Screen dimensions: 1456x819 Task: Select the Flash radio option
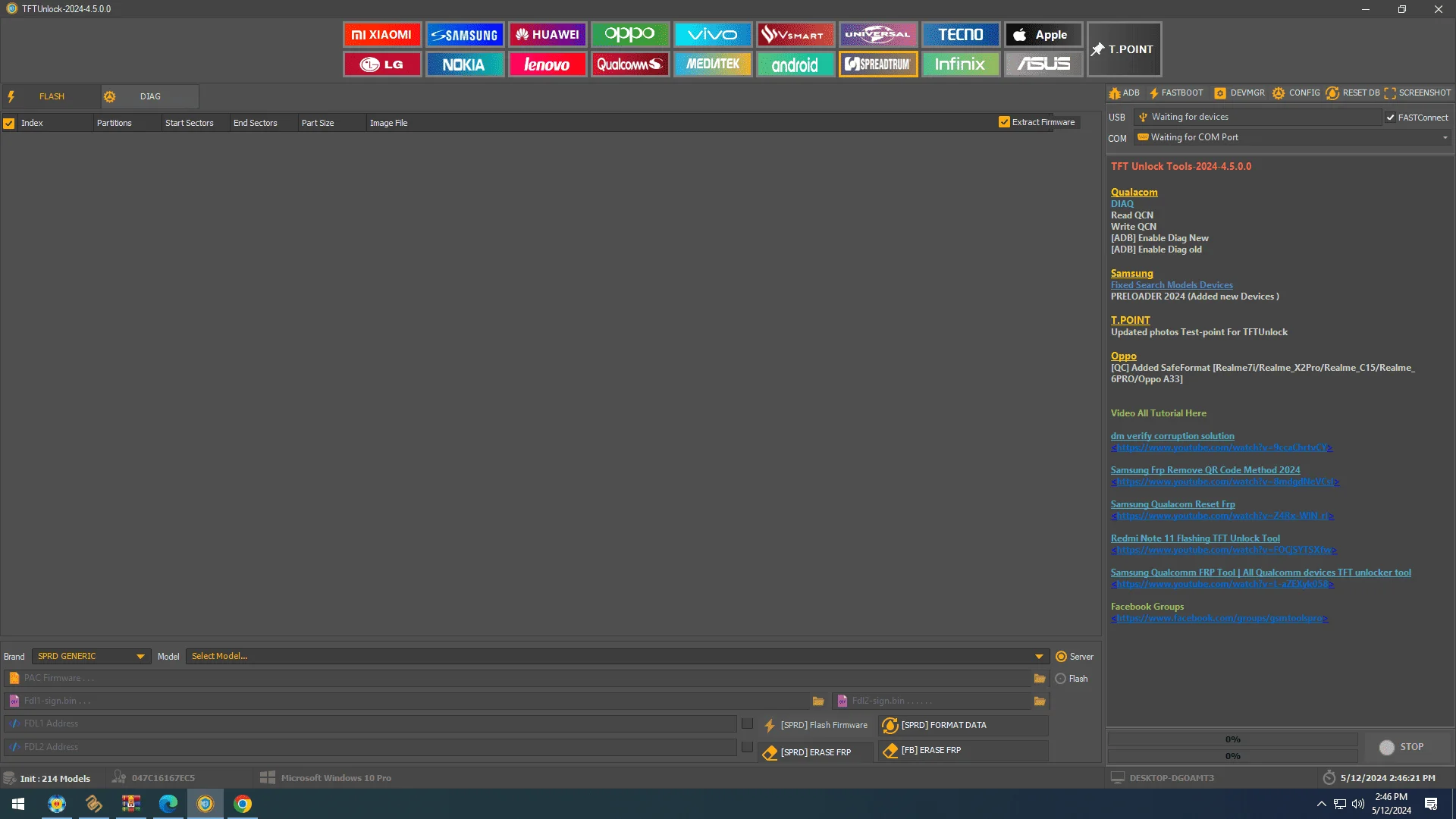tap(1061, 679)
